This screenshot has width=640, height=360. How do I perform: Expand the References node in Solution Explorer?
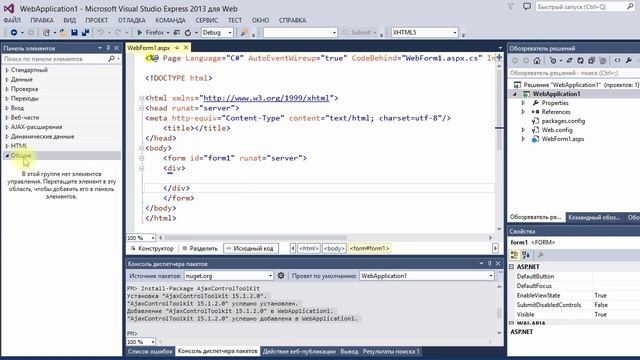click(523, 112)
